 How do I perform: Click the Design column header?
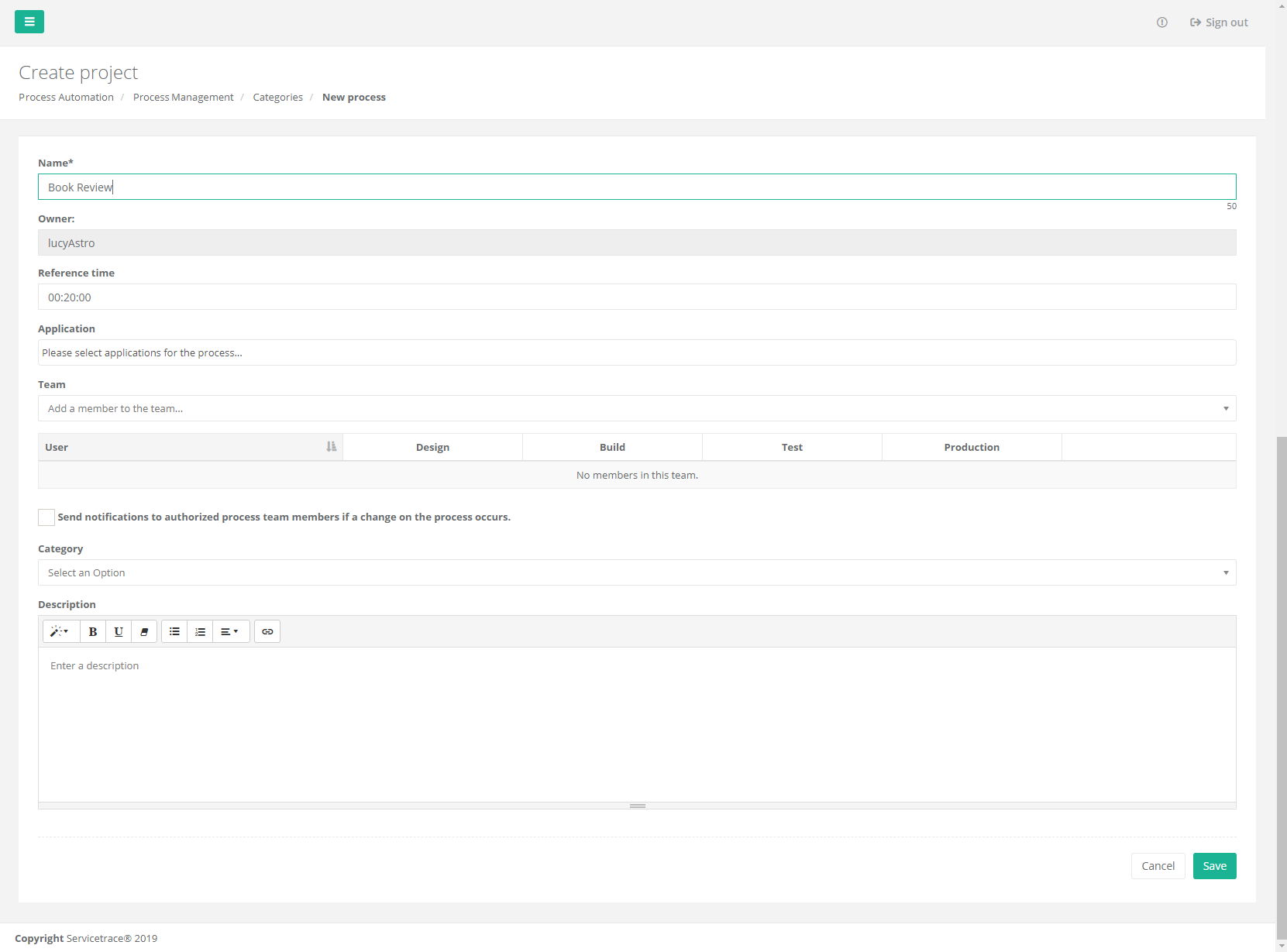pyautogui.click(x=432, y=447)
